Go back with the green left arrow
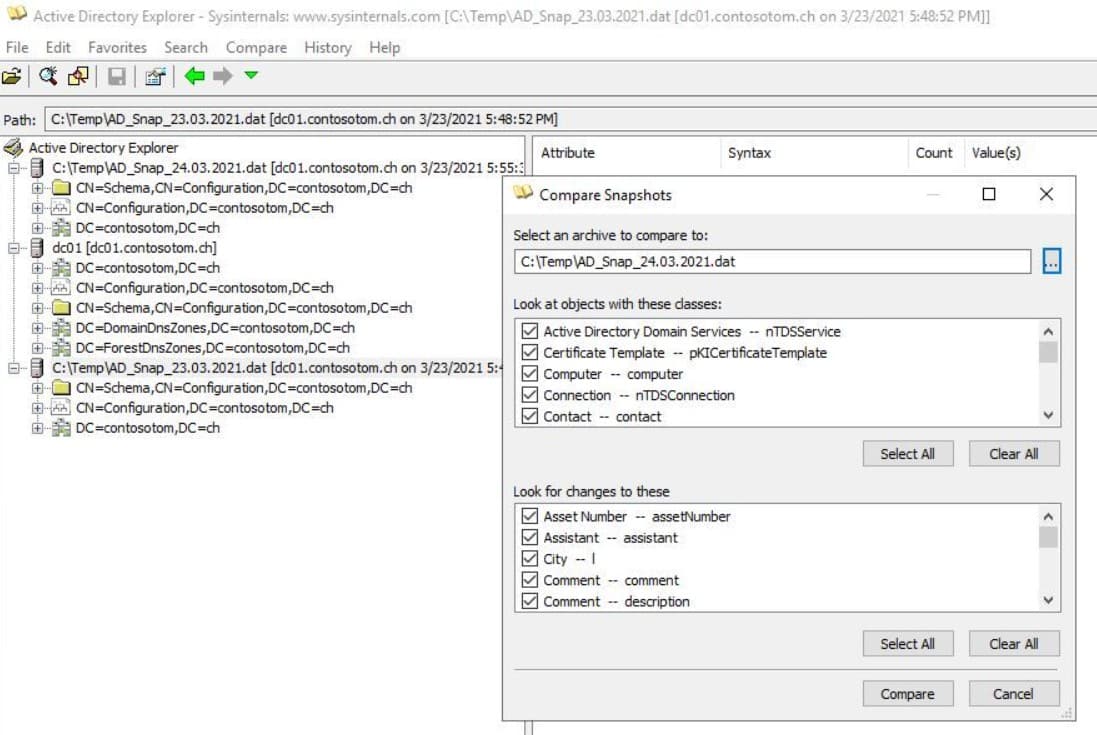Viewport: 1097px width, 735px height. (x=194, y=76)
